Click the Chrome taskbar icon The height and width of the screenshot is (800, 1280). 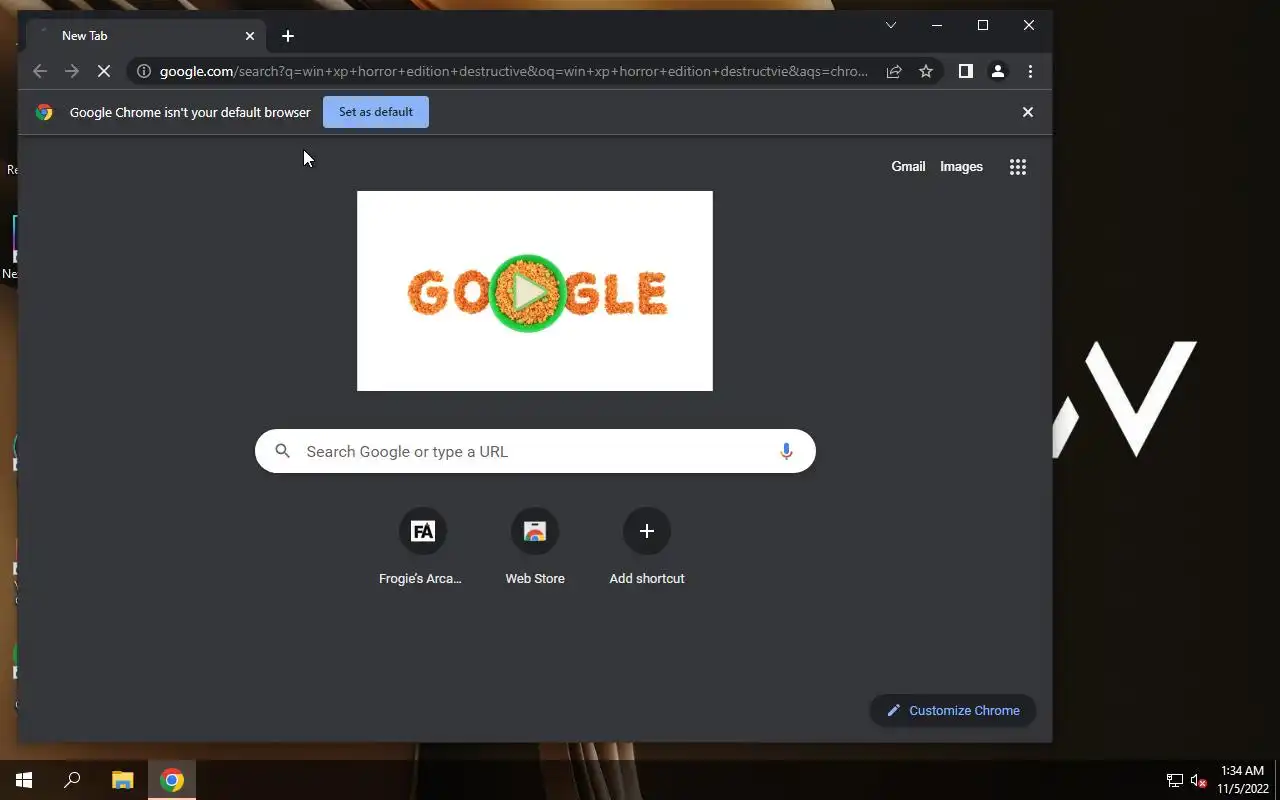point(172,780)
